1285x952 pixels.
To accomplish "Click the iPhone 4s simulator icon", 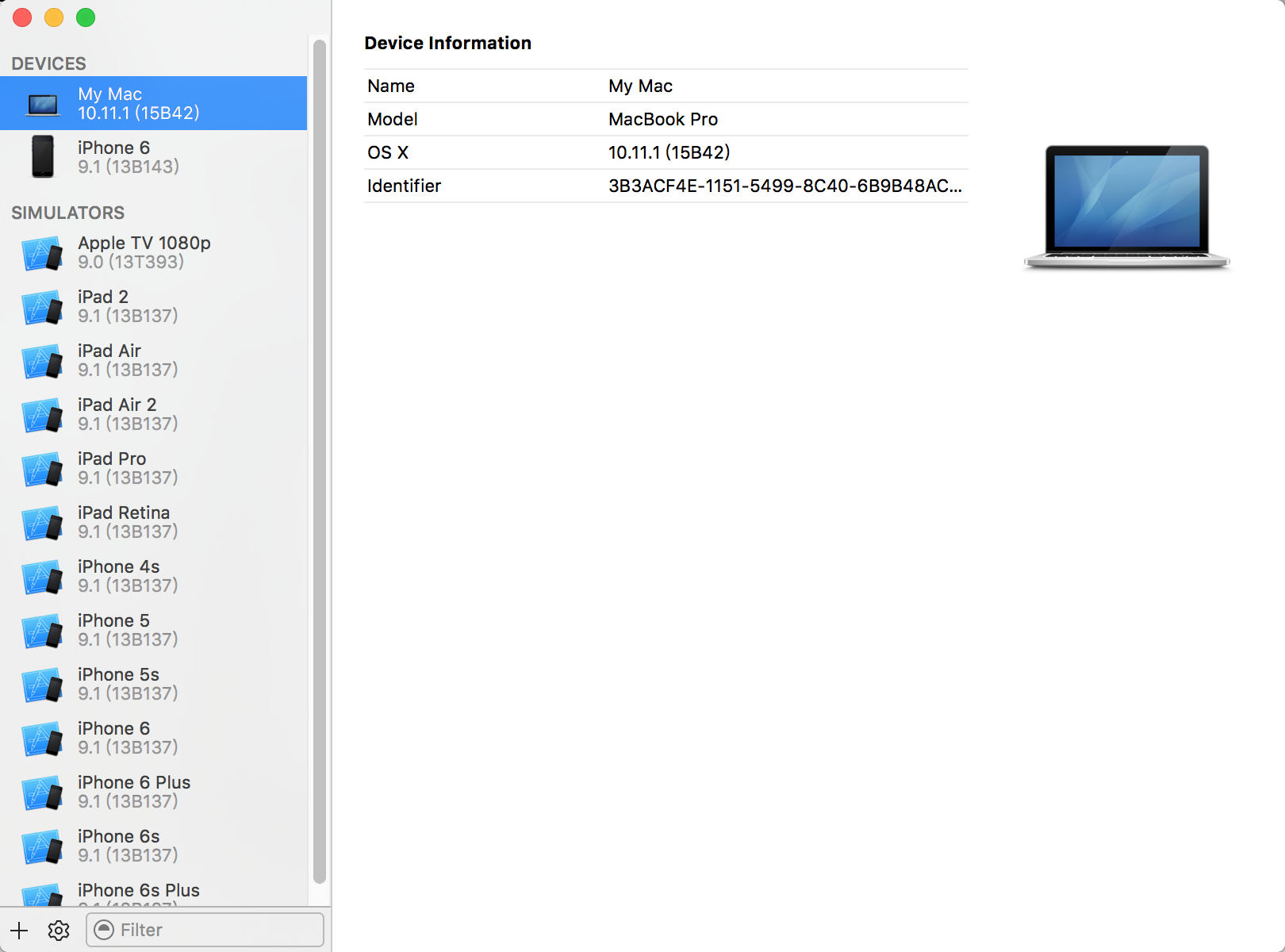I will coord(43,577).
